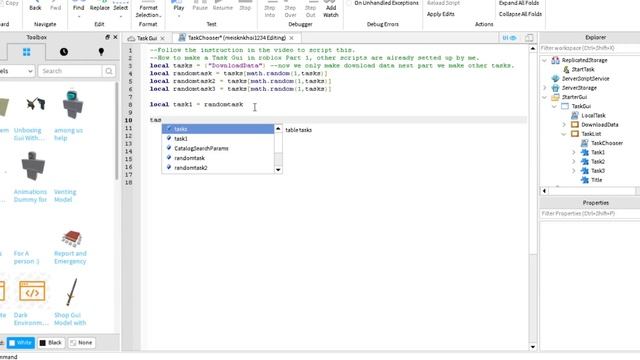This screenshot has width=640, height=360.
Task: Click the script editor scroll-down arrow
Action: (x=533, y=347)
